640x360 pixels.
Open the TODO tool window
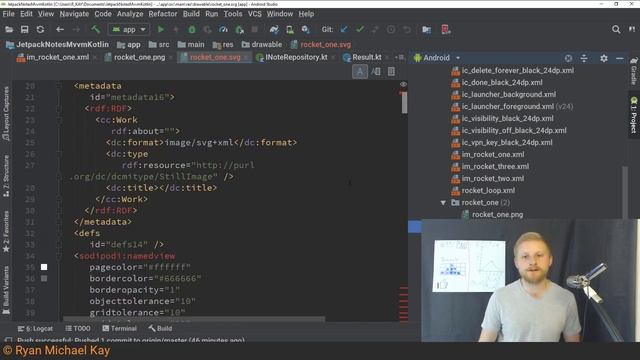click(78, 329)
